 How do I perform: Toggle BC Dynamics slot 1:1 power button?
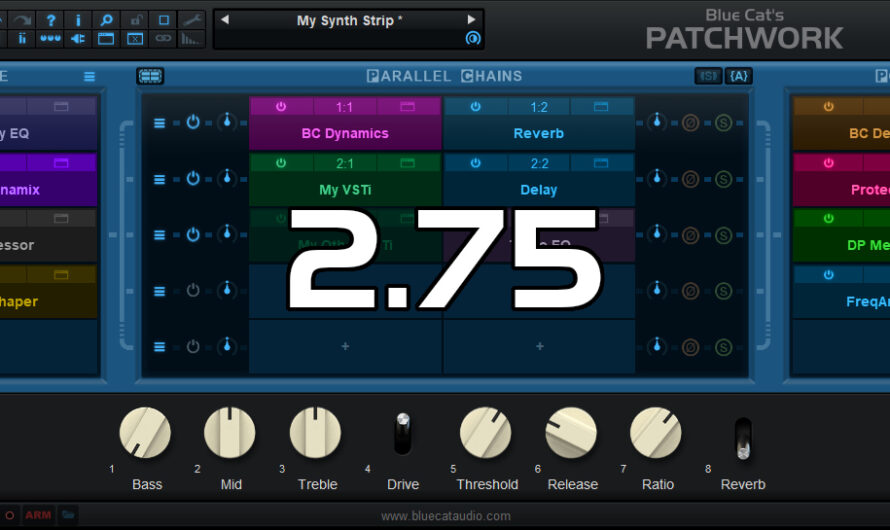click(281, 107)
